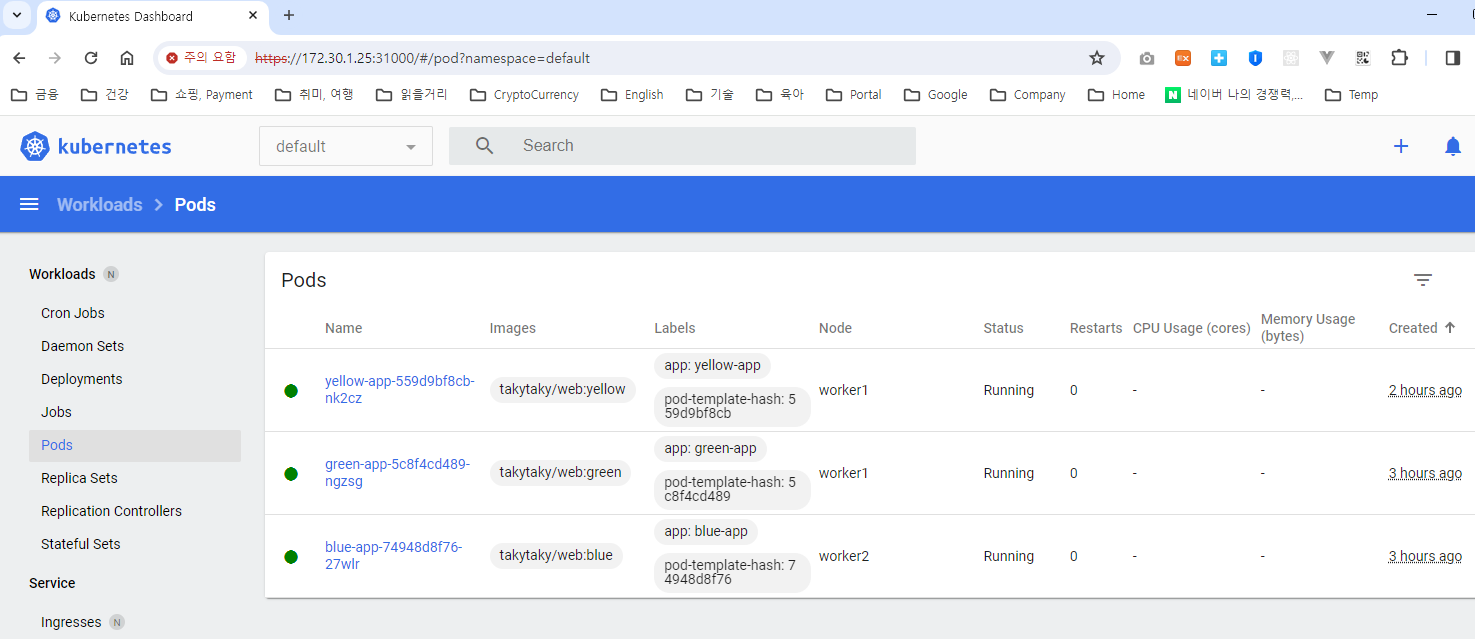Open Ingresses in sidebar
Image resolution: width=1475 pixels, height=639 pixels.
pos(71,622)
